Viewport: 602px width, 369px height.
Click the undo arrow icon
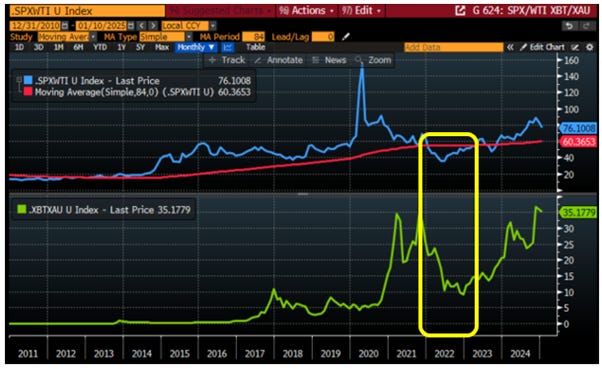pyautogui.click(x=569, y=26)
